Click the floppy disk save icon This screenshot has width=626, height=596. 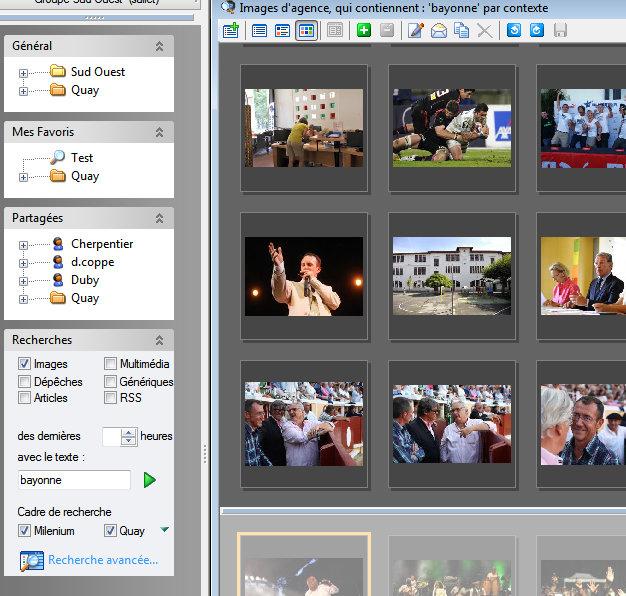pyautogui.click(x=560, y=31)
